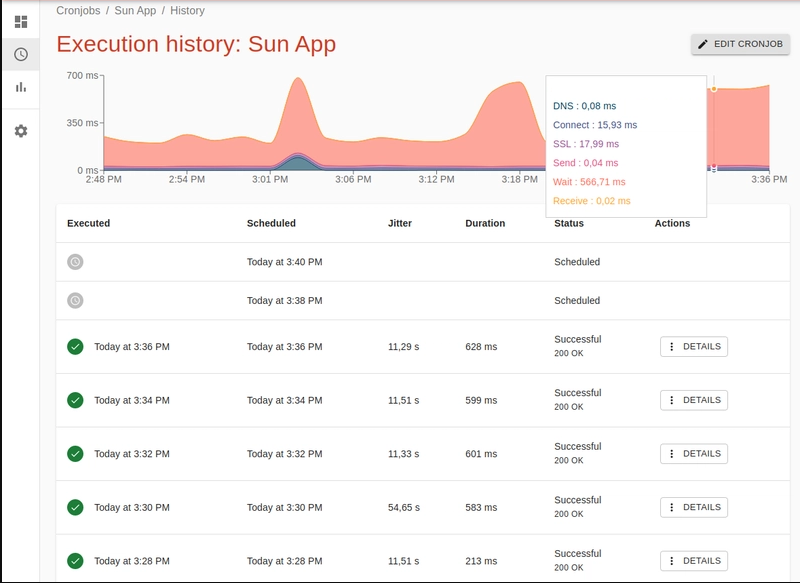Click the Successful 200 OK status at 3:32 PM
Image resolution: width=800 pixels, height=583 pixels.
[578, 453]
